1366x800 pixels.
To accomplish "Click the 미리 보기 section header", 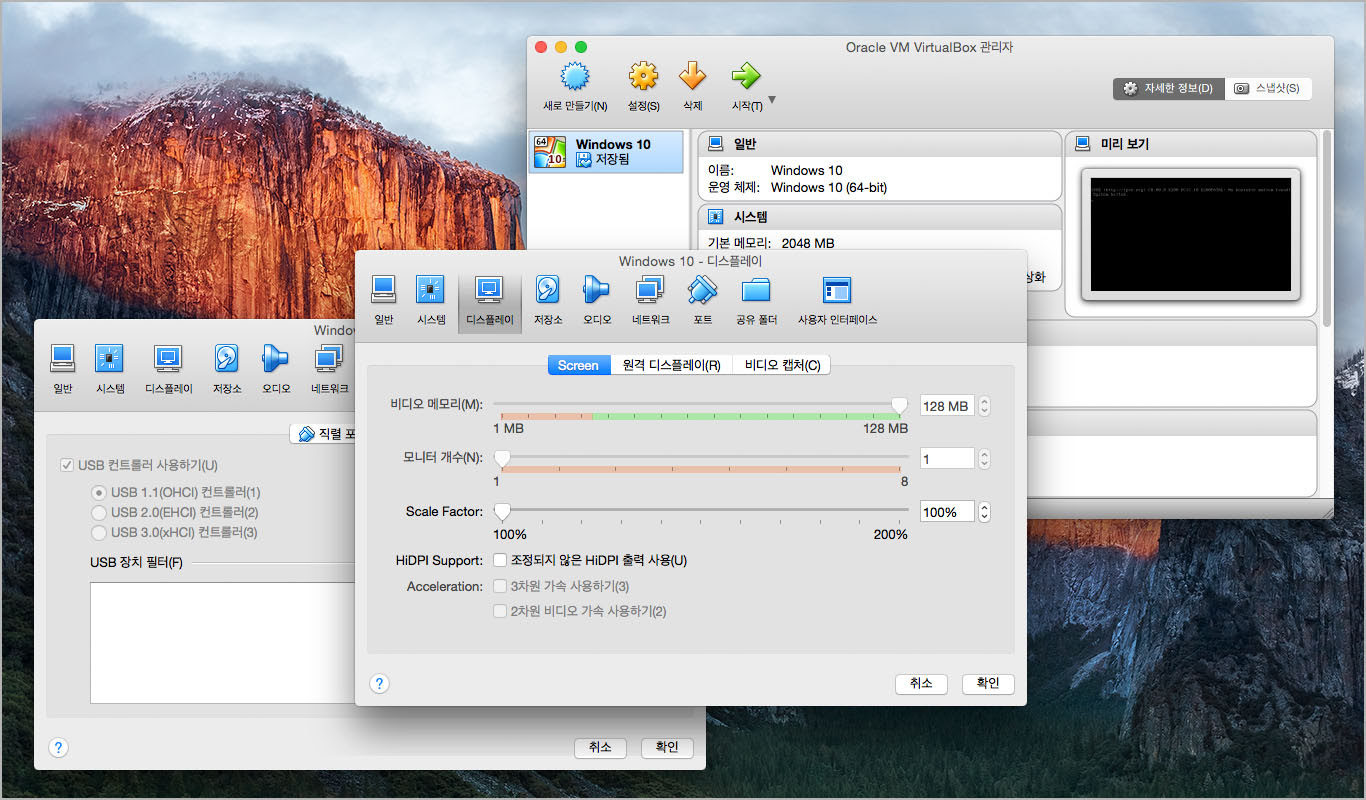I will coord(1191,144).
